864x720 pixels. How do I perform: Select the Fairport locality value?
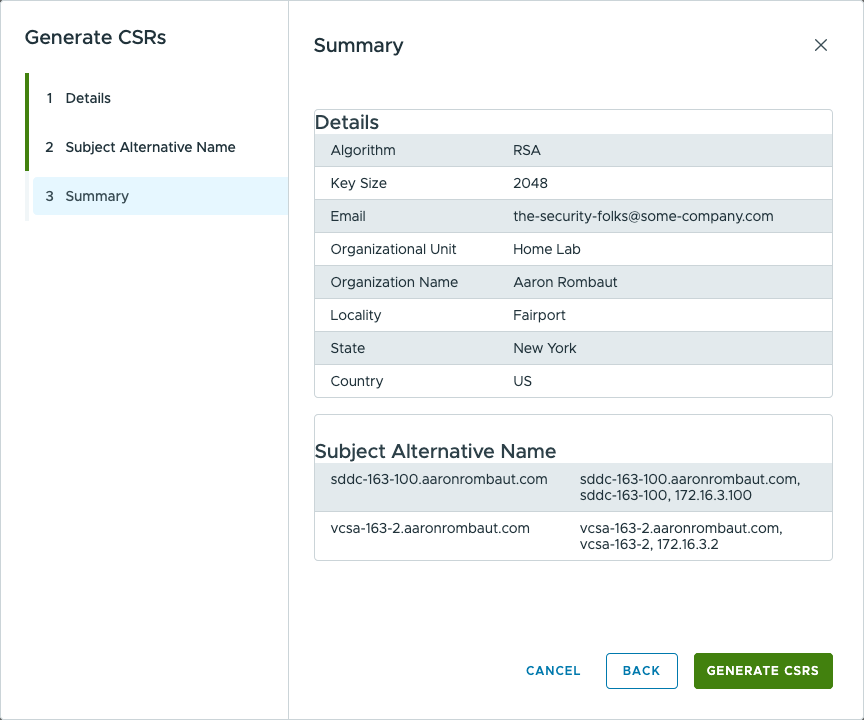coord(539,315)
